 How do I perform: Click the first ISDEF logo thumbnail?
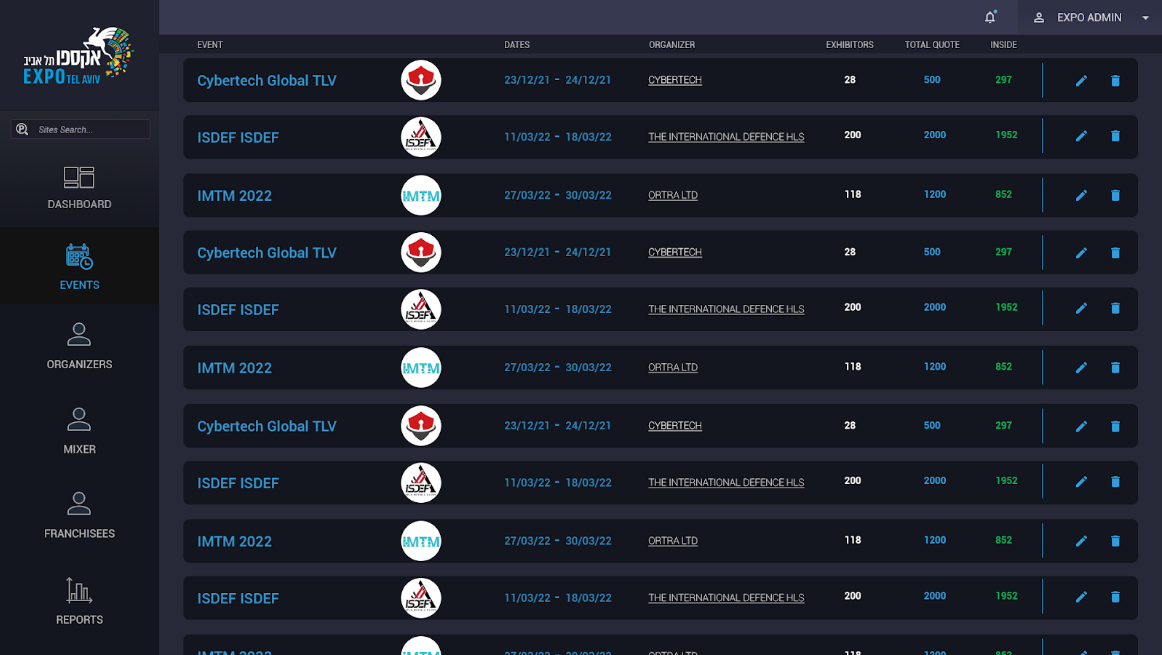(421, 137)
